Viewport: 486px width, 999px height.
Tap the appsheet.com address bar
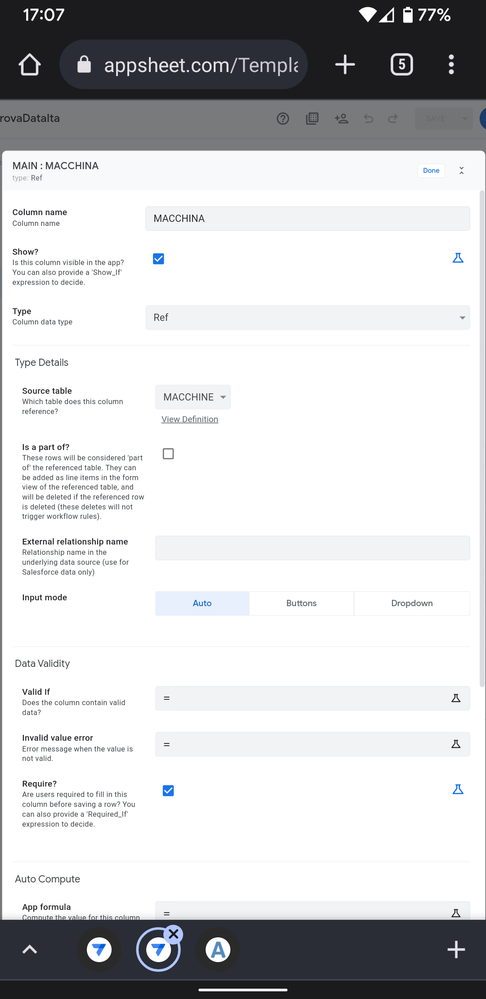coord(183,64)
